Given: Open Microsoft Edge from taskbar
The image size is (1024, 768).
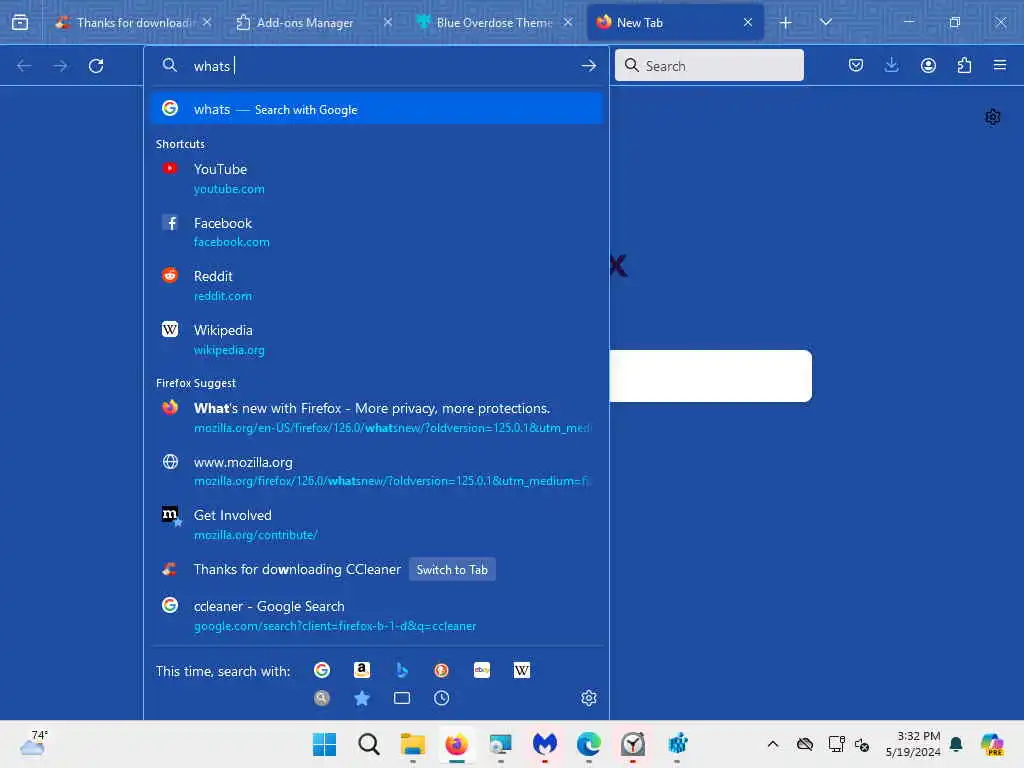Looking at the screenshot, I should coord(588,744).
